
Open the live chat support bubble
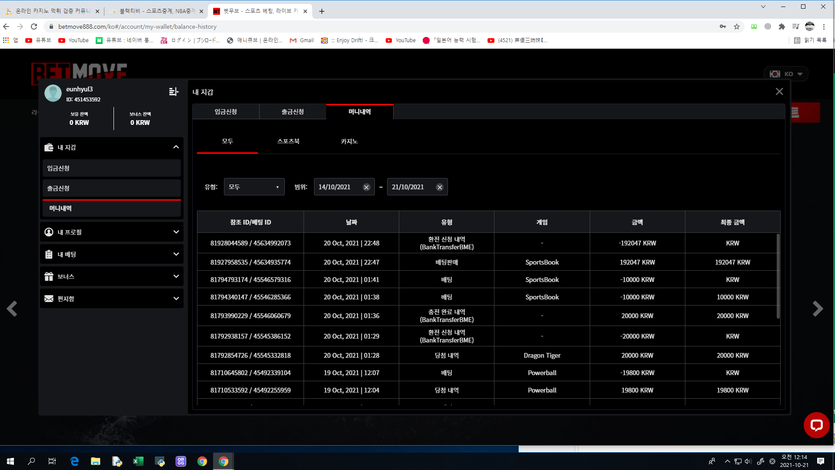coord(816,425)
